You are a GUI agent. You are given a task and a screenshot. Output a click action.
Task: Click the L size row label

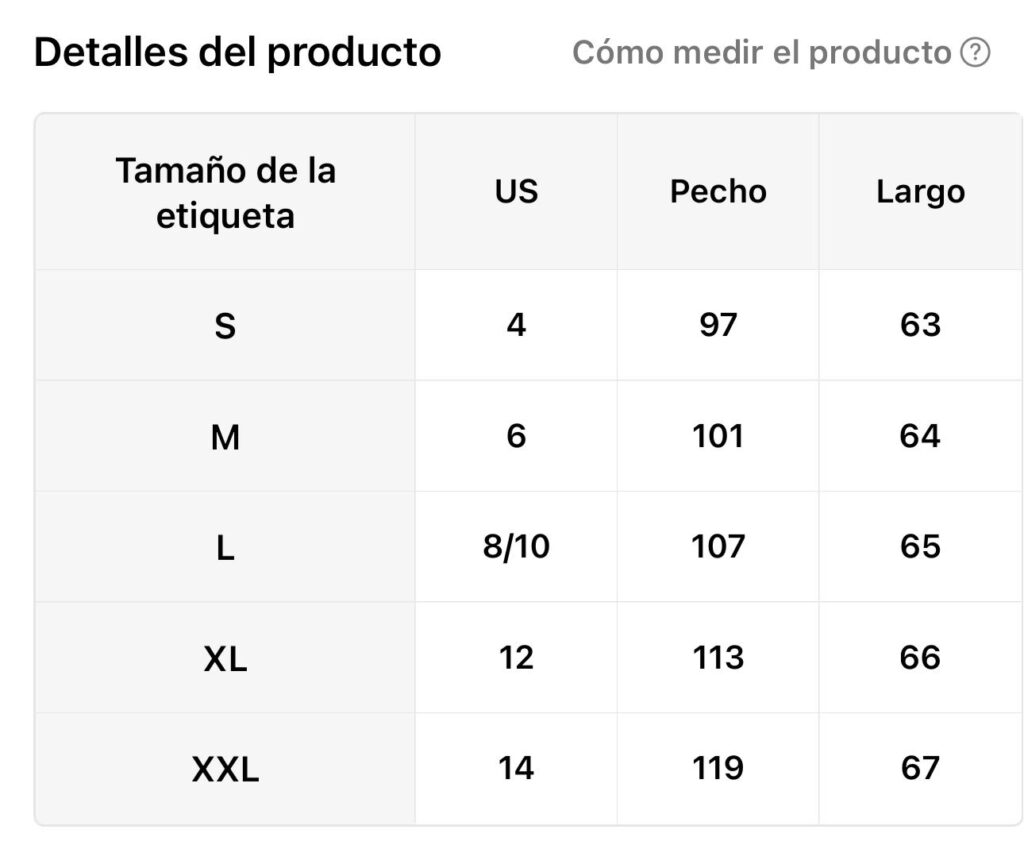point(225,547)
